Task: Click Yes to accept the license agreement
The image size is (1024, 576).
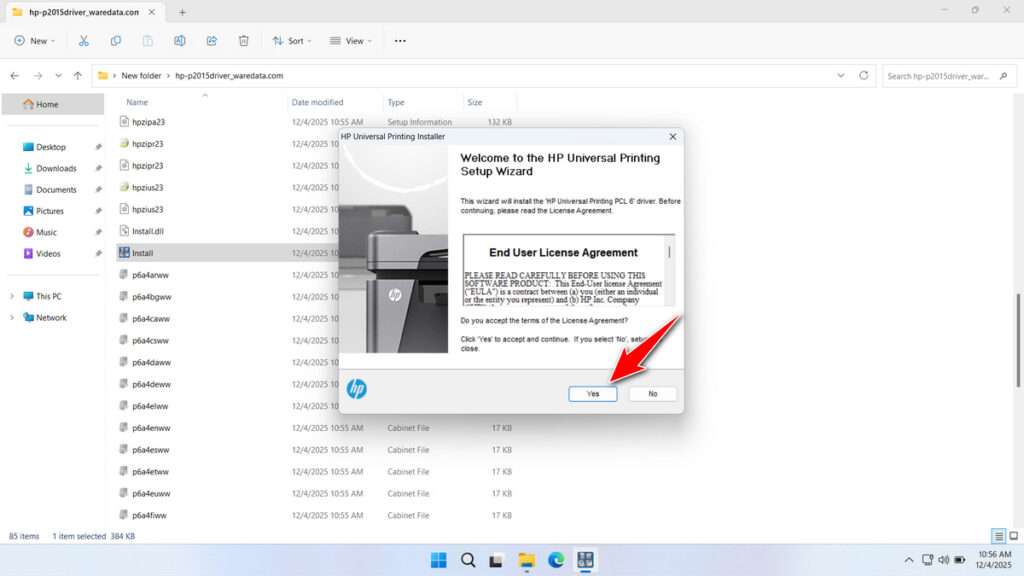Action: pyautogui.click(x=592, y=393)
